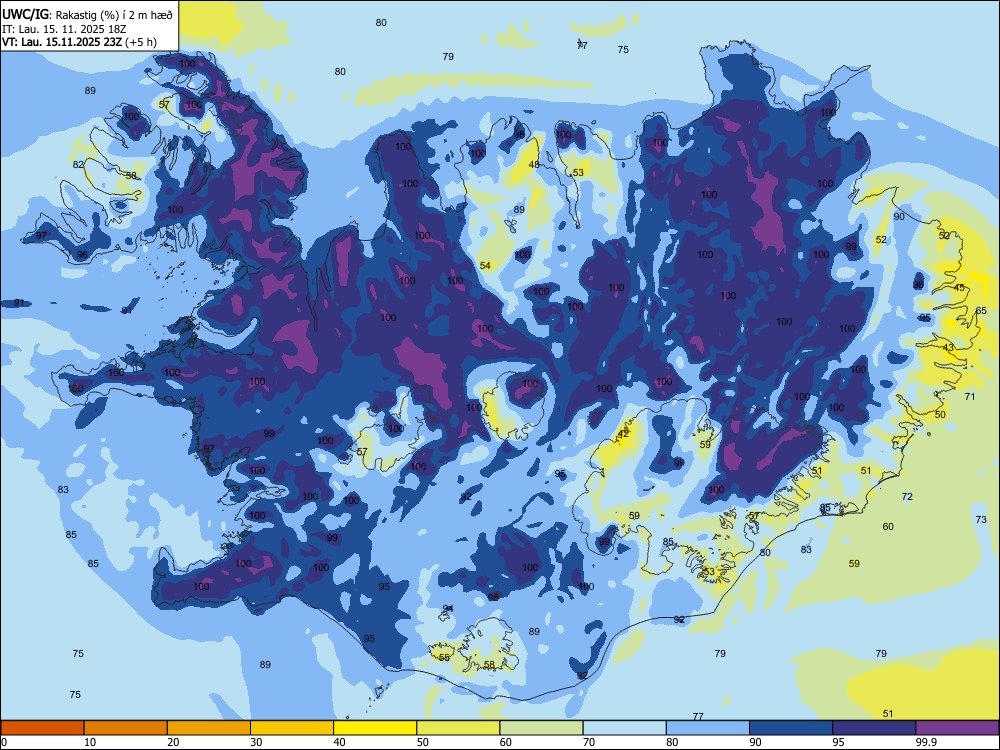Choose the 30–40 golden legend swatch
This screenshot has width=1000, height=750.
click(292, 728)
